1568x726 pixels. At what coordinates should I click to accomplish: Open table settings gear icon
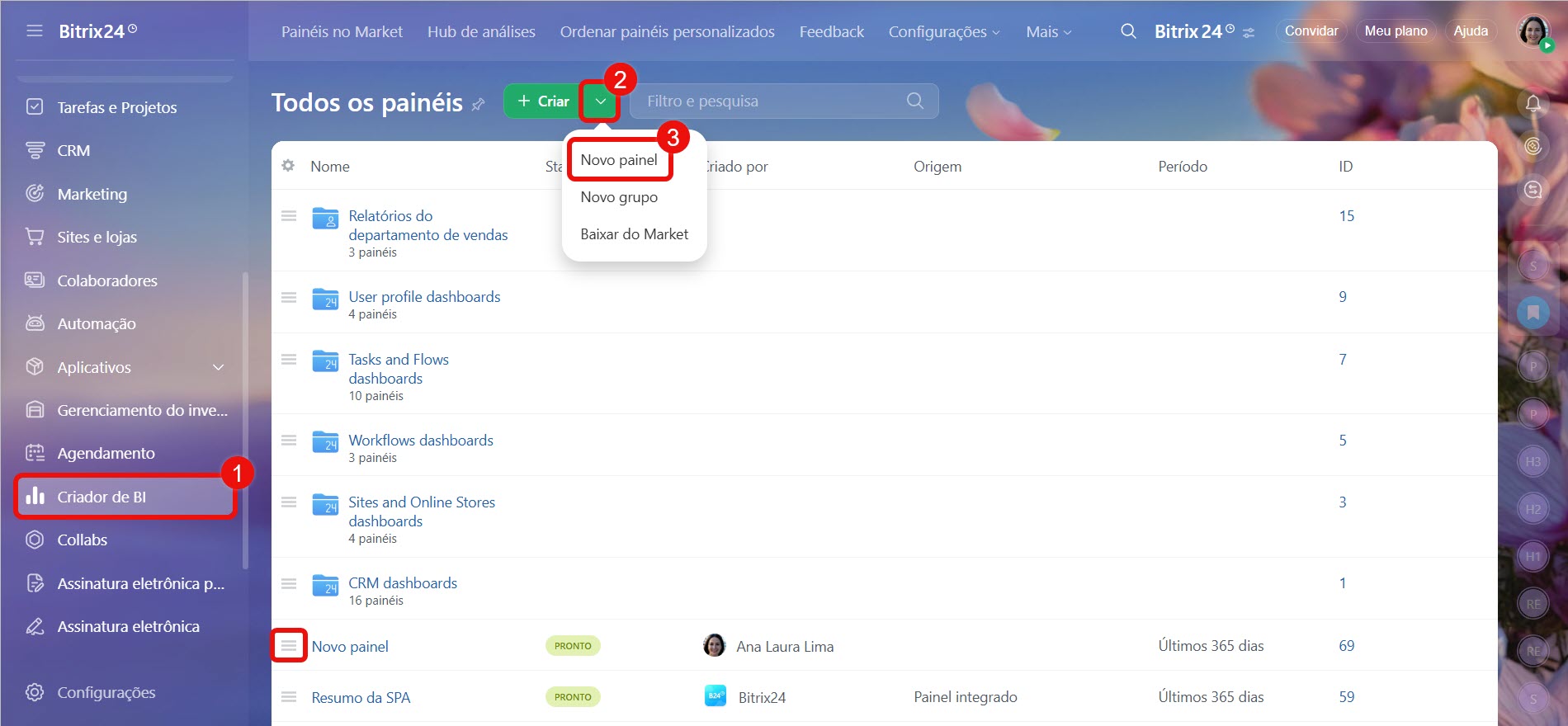(288, 166)
